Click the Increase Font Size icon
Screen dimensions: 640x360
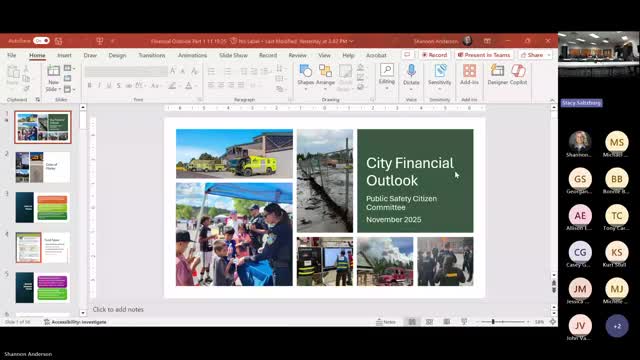point(173,71)
